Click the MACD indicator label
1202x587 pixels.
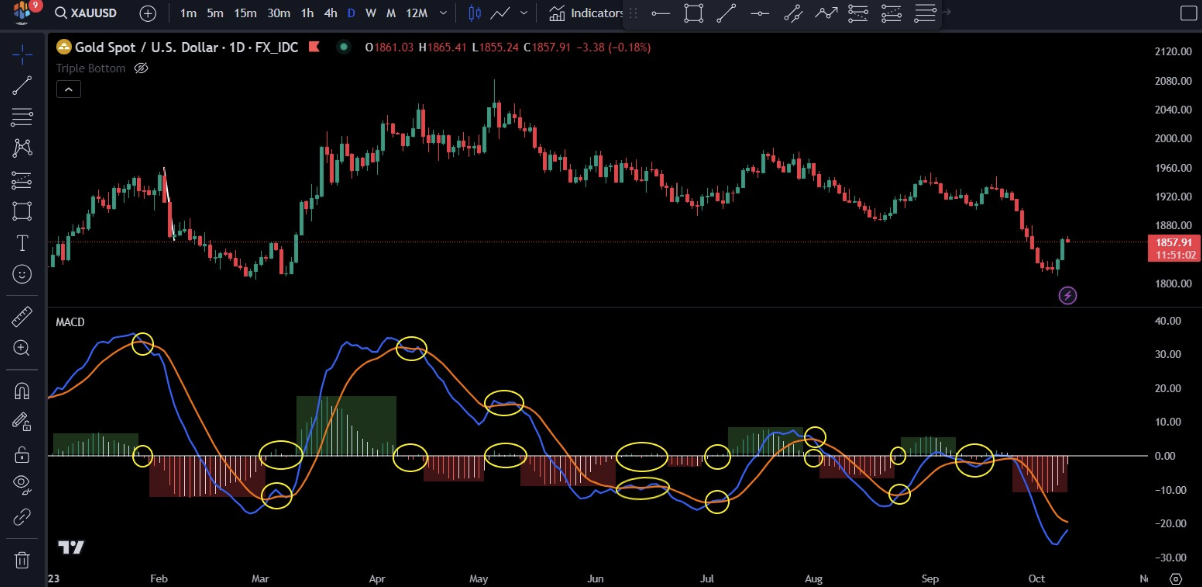(x=70, y=322)
